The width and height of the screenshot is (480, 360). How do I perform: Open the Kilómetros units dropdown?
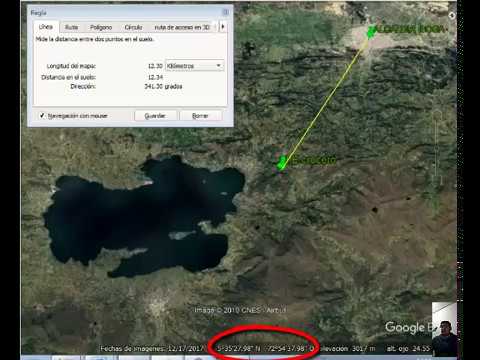tap(195, 66)
